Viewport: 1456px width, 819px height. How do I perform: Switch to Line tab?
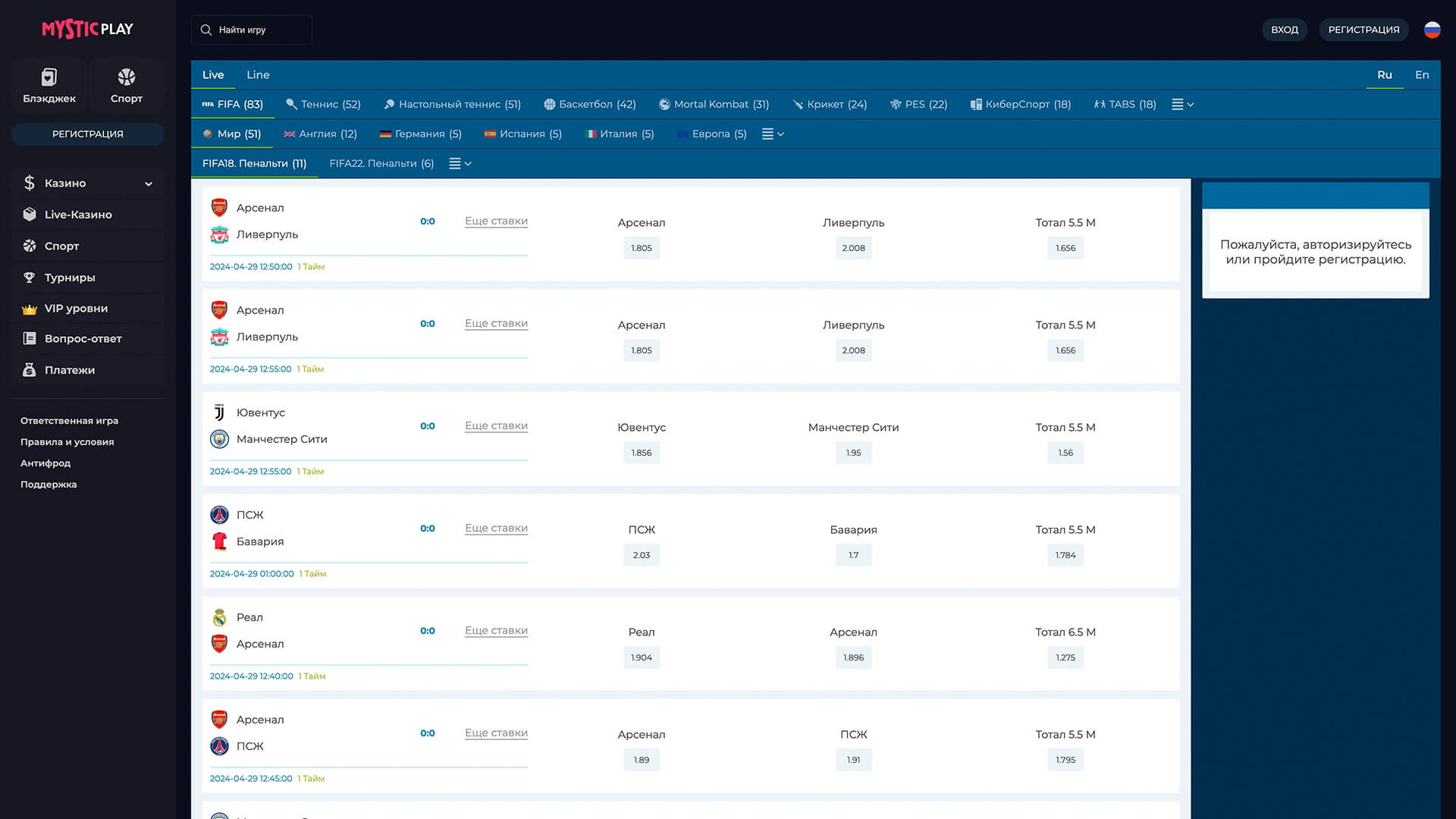pyautogui.click(x=258, y=75)
